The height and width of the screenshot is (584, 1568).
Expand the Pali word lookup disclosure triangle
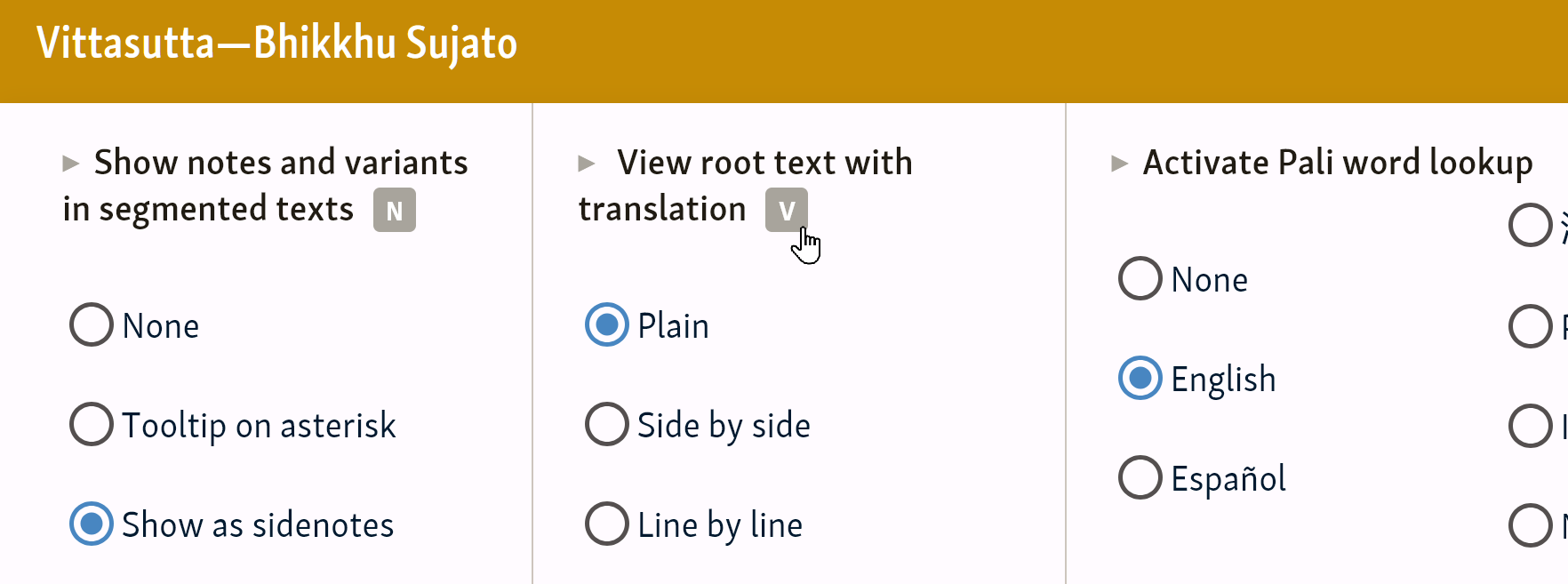click(x=1119, y=164)
